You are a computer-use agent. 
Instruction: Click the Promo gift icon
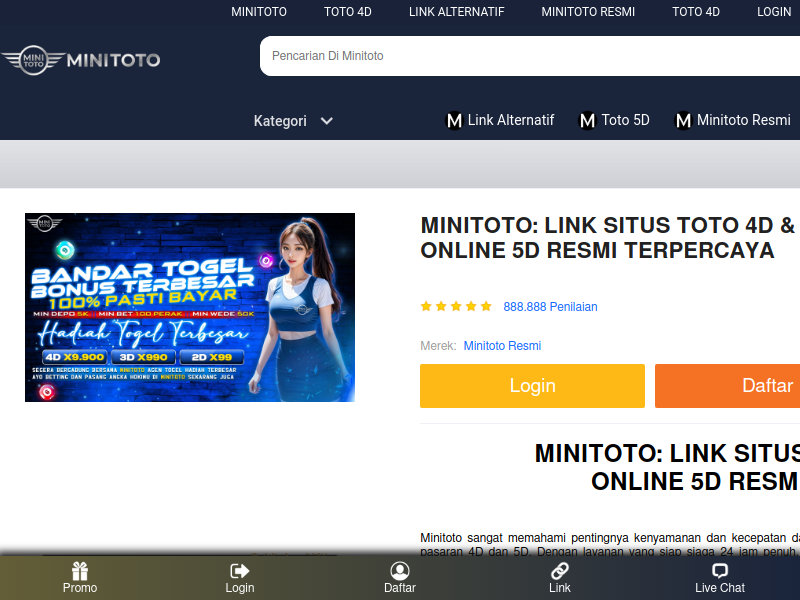[80, 571]
